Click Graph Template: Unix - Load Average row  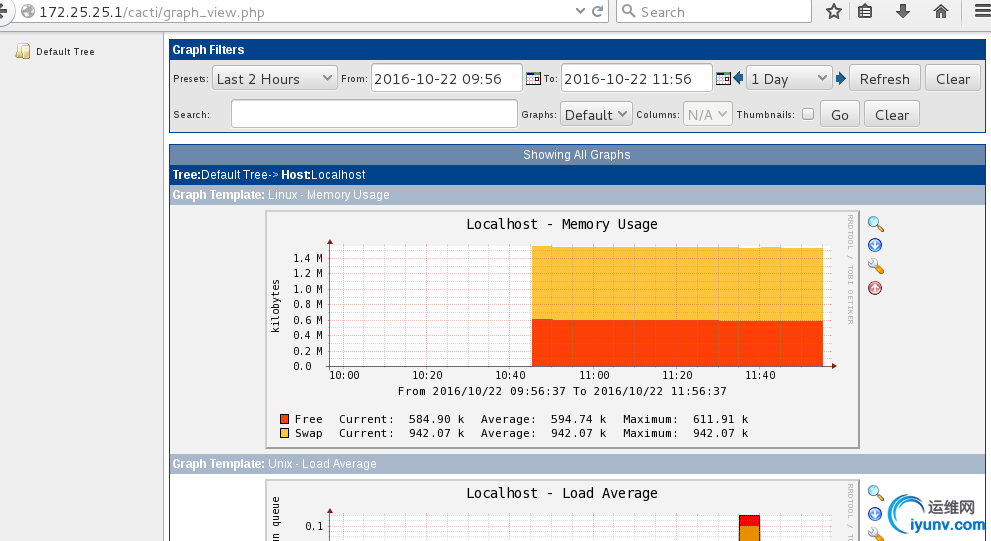click(577, 464)
